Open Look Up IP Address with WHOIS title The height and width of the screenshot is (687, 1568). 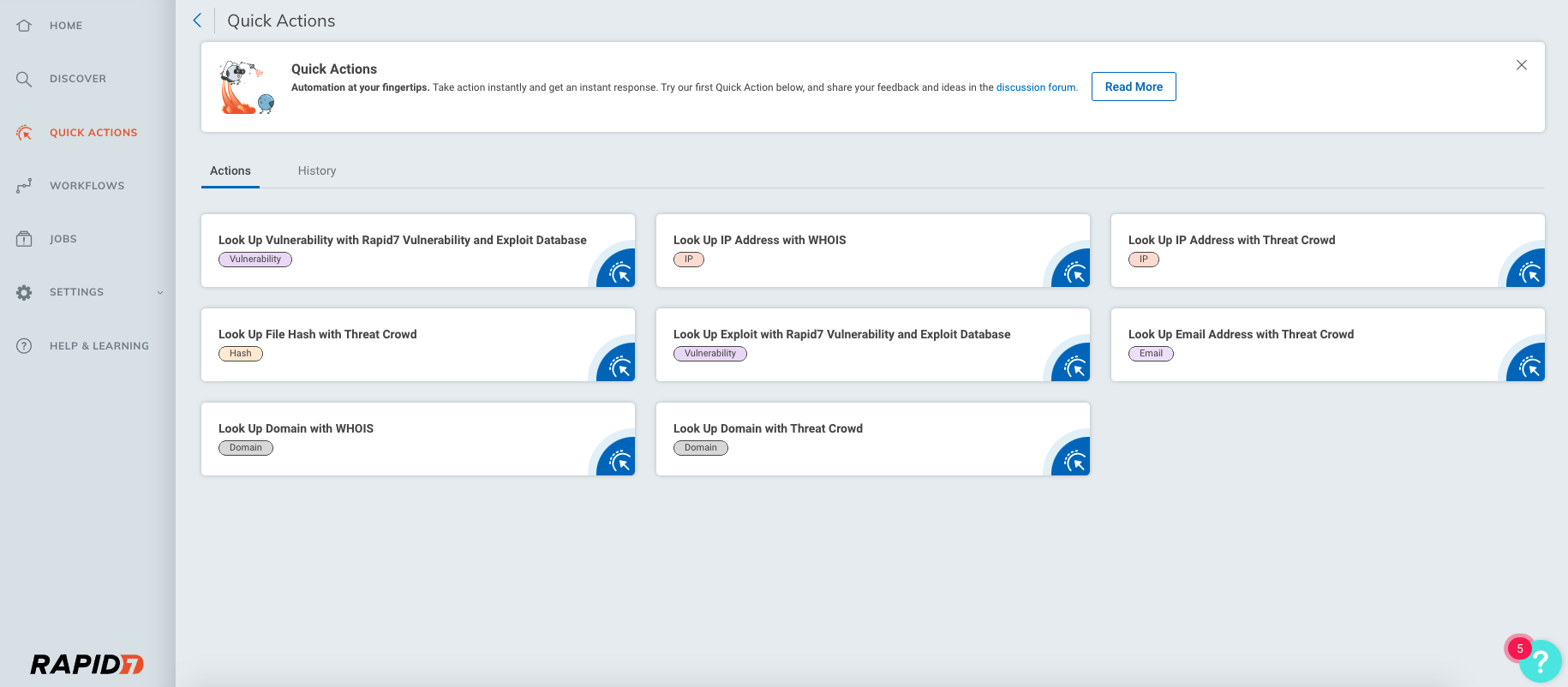(760, 241)
